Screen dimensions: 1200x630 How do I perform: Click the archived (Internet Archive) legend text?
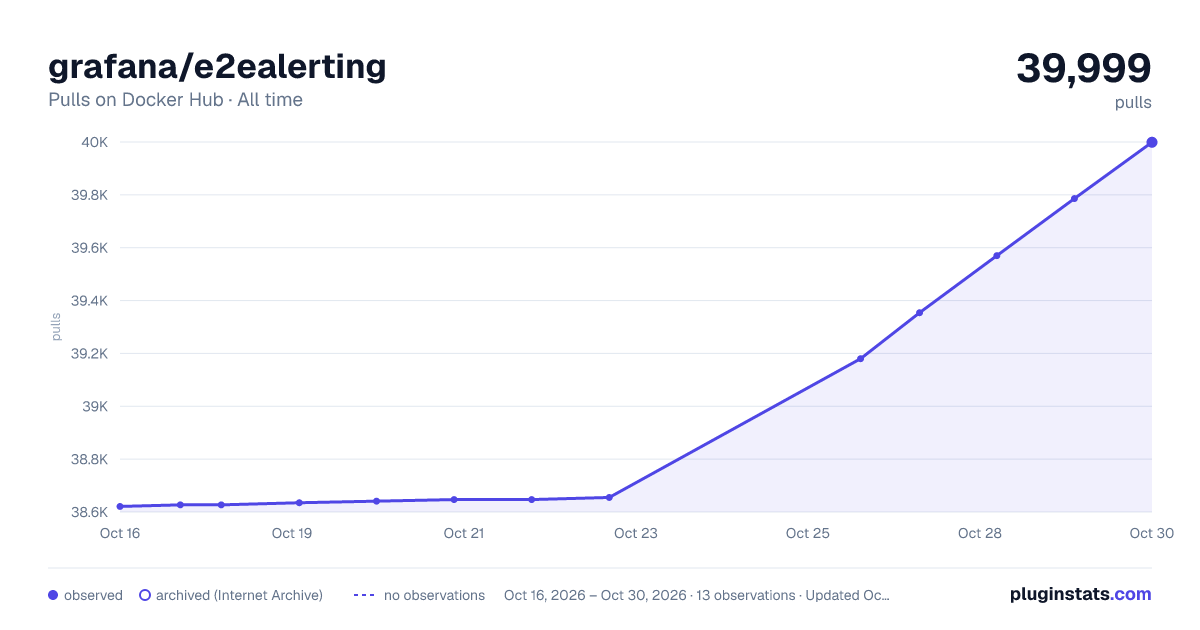tap(239, 595)
